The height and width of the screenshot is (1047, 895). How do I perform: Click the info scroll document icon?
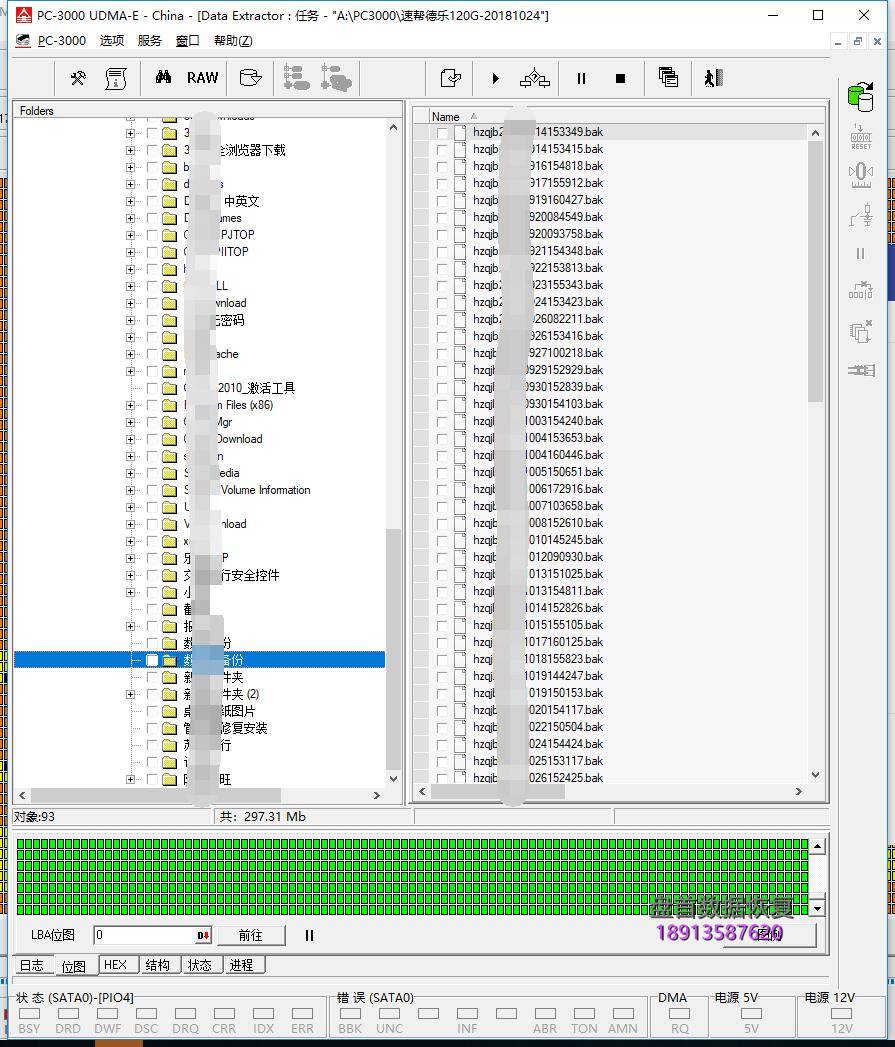116,78
